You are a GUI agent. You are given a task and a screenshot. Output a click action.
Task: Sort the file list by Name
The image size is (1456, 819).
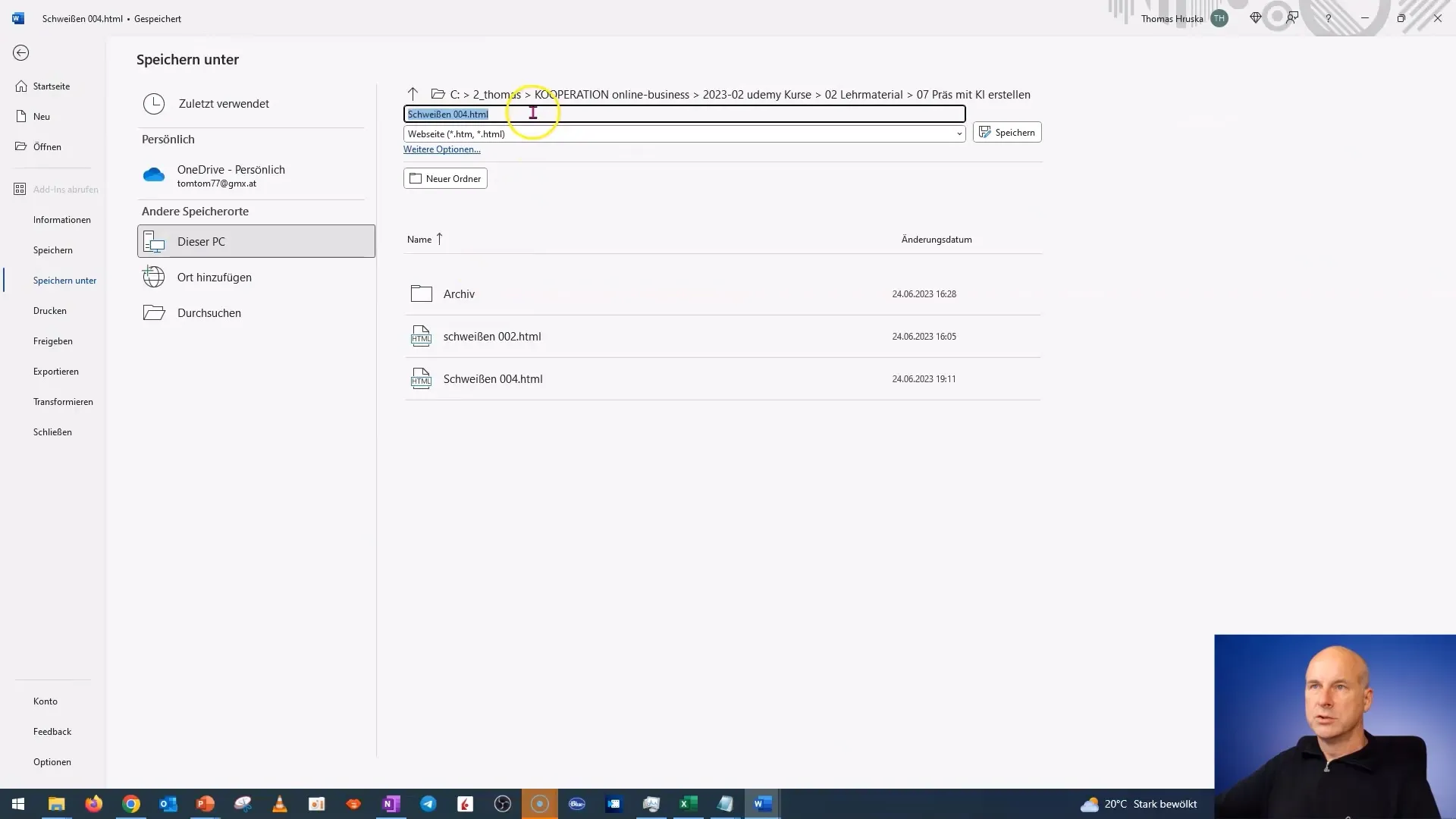click(x=424, y=240)
